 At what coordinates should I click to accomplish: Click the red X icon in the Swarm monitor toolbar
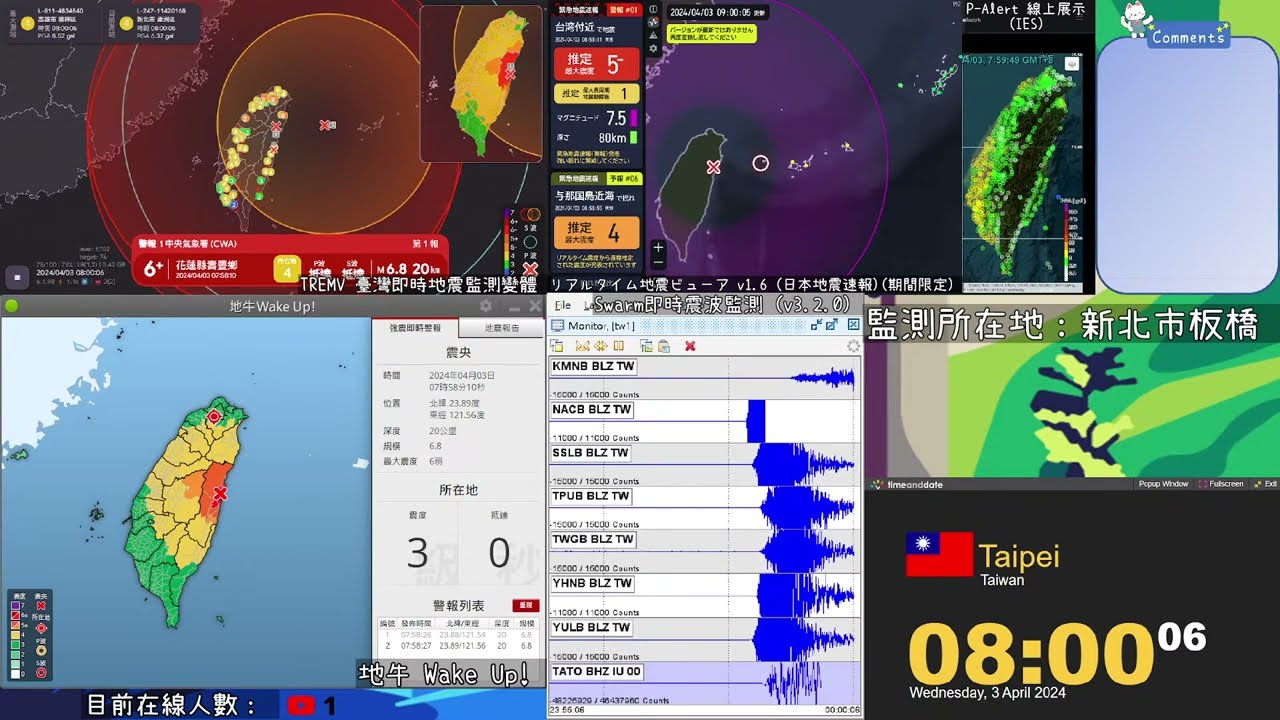point(690,346)
